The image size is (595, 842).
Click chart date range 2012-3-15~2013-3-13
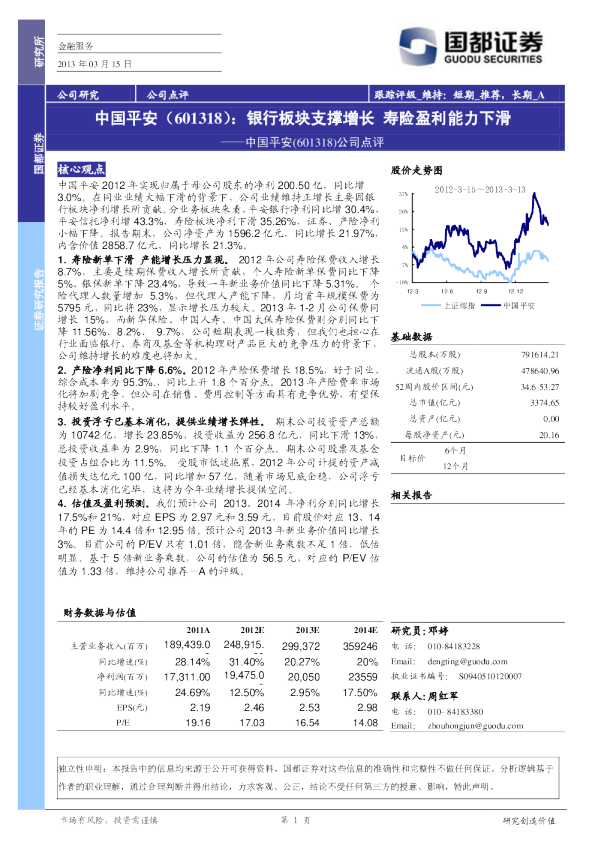pos(480,190)
